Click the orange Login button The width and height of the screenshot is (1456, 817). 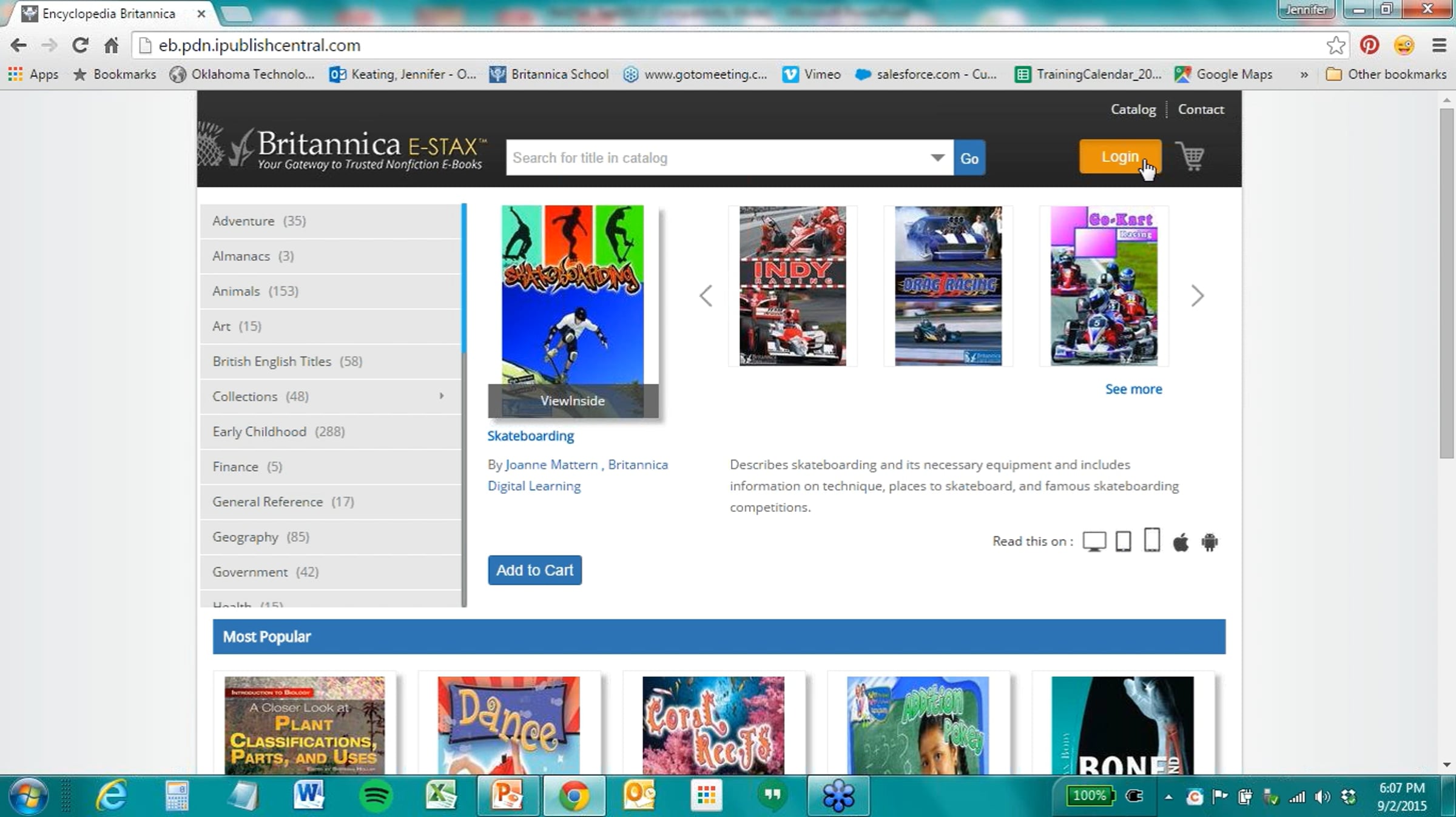click(x=1120, y=156)
